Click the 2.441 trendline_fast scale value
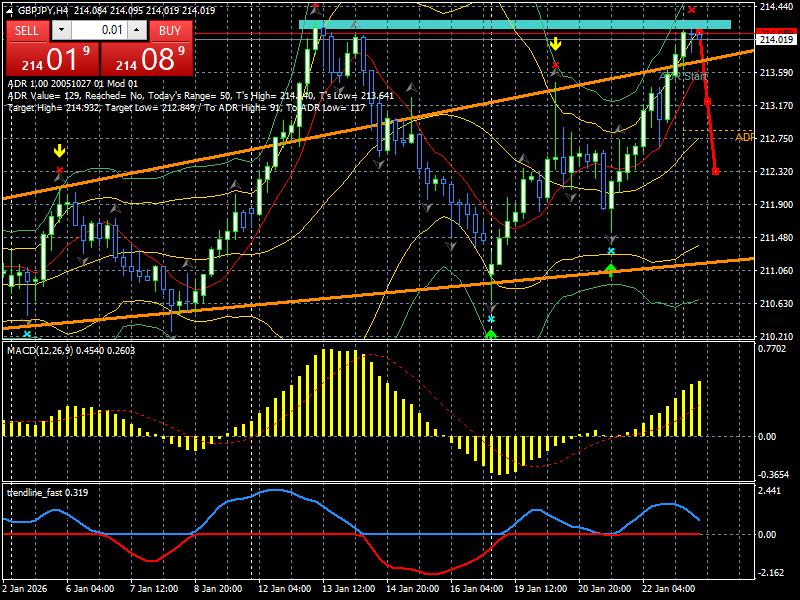 tap(770, 491)
